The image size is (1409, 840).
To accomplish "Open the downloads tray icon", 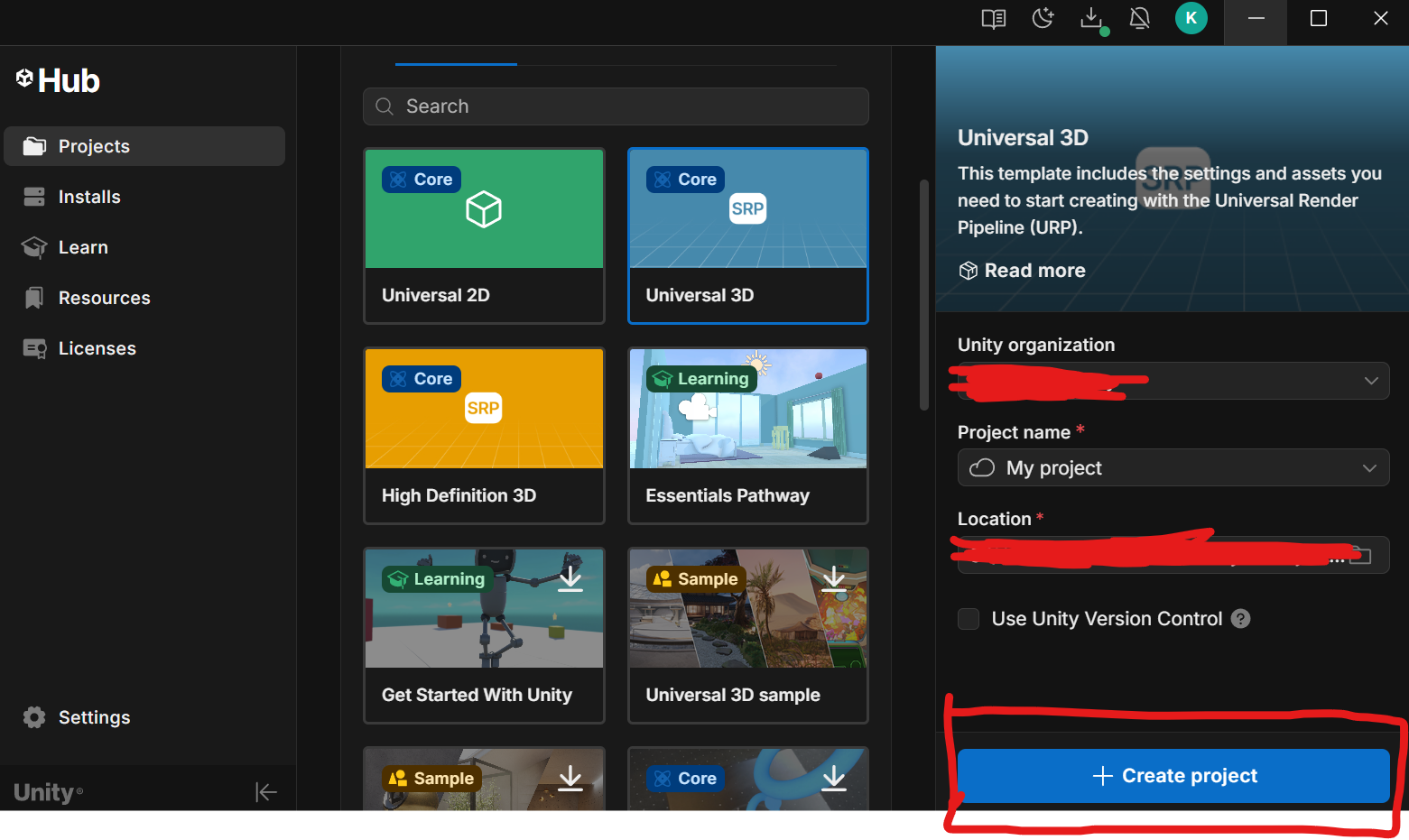I will (1092, 19).
